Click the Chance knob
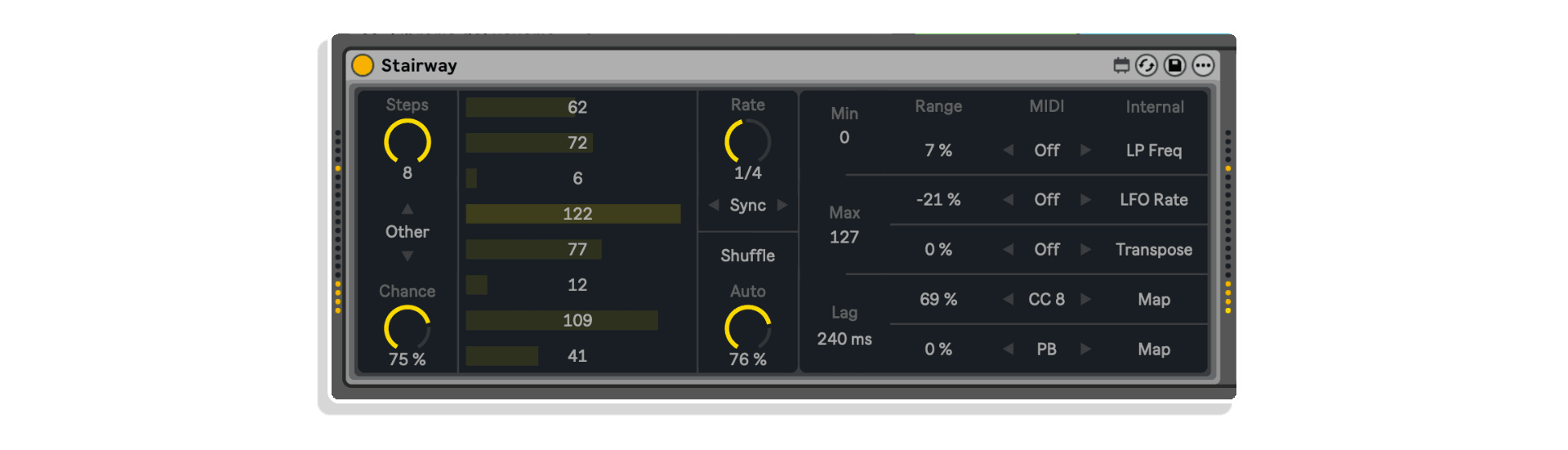This screenshot has width=1568, height=450. coord(408,328)
